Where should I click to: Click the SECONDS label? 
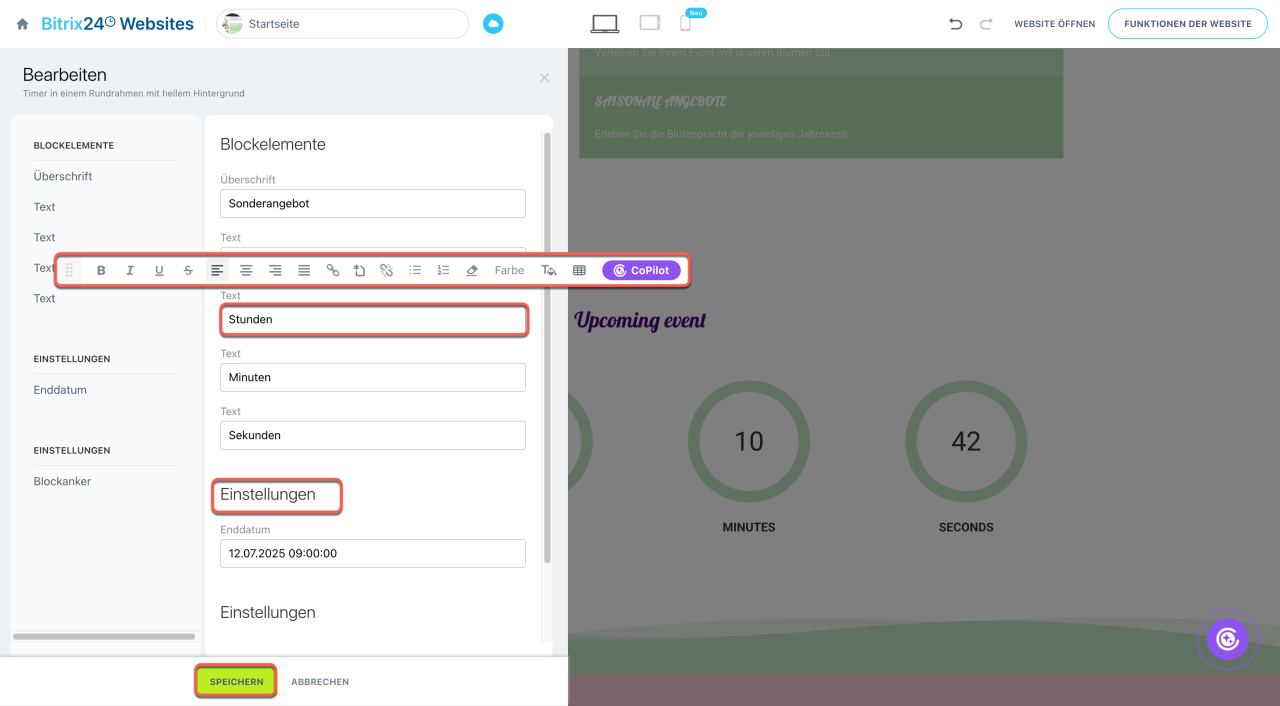coord(966,527)
